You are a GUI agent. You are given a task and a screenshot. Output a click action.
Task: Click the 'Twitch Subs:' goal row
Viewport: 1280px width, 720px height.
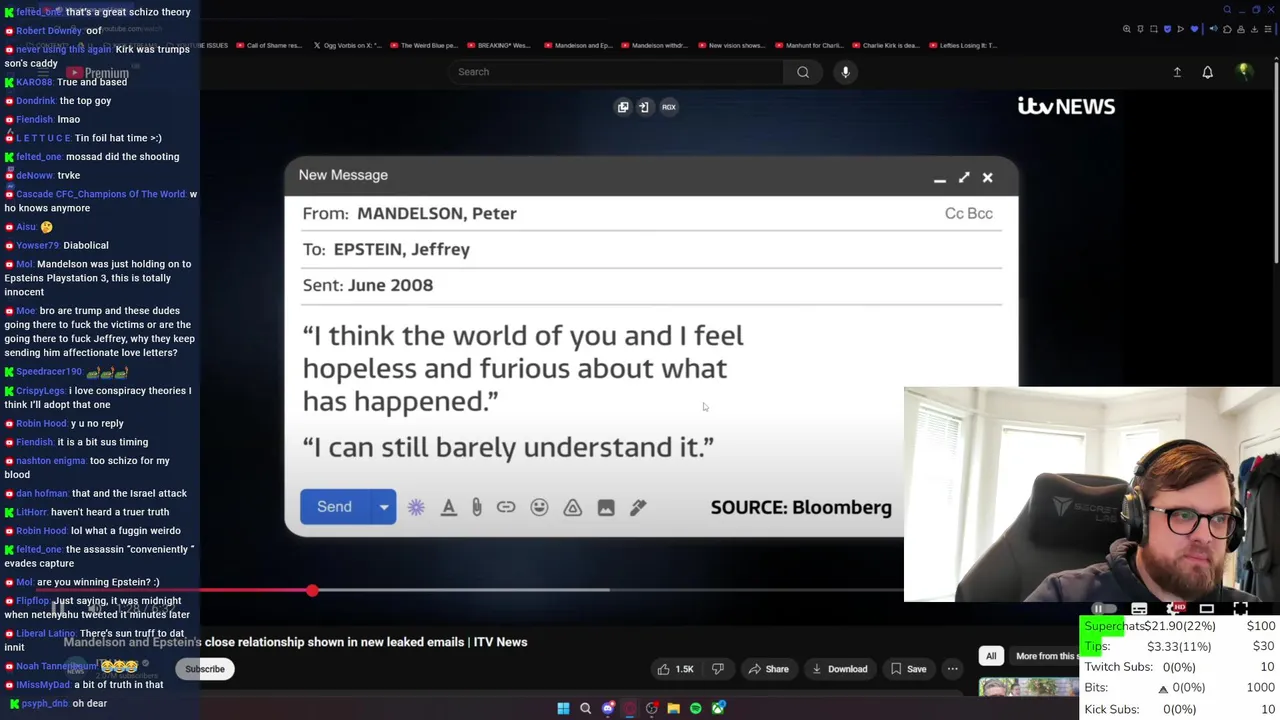pyautogui.click(x=1179, y=667)
